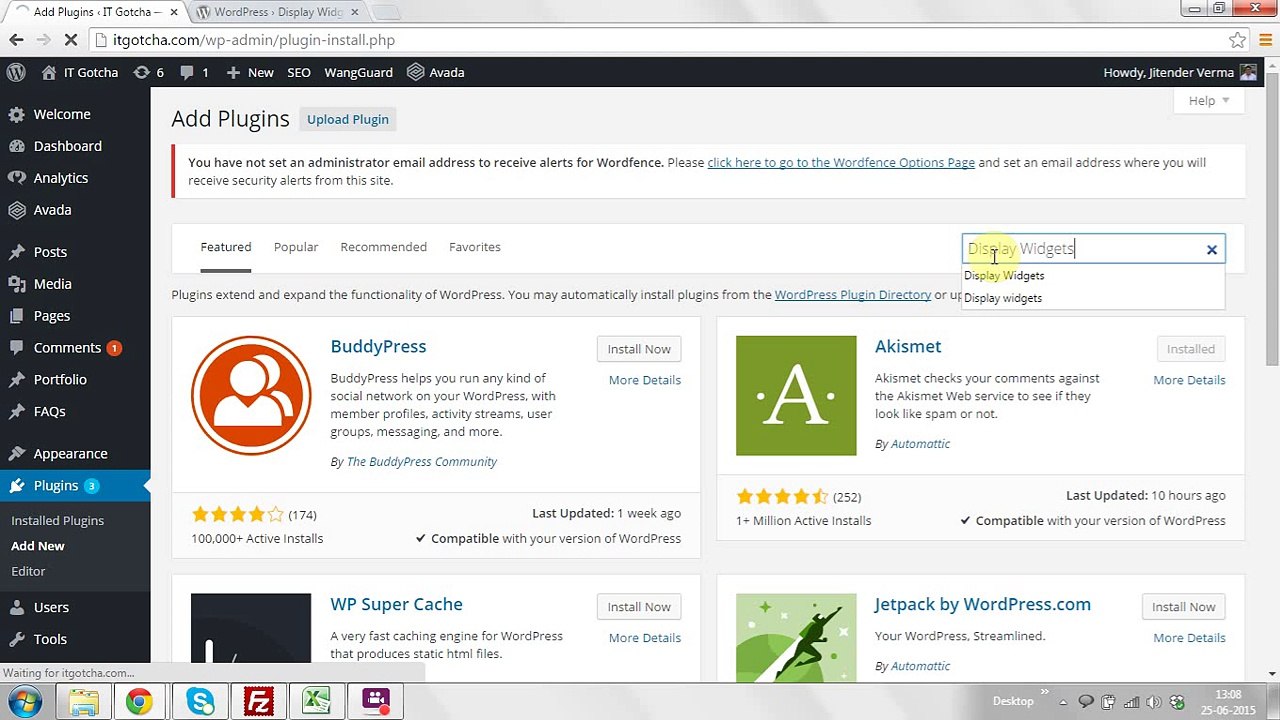View More Details for WP Super Cache
1280x720 pixels.
point(645,638)
